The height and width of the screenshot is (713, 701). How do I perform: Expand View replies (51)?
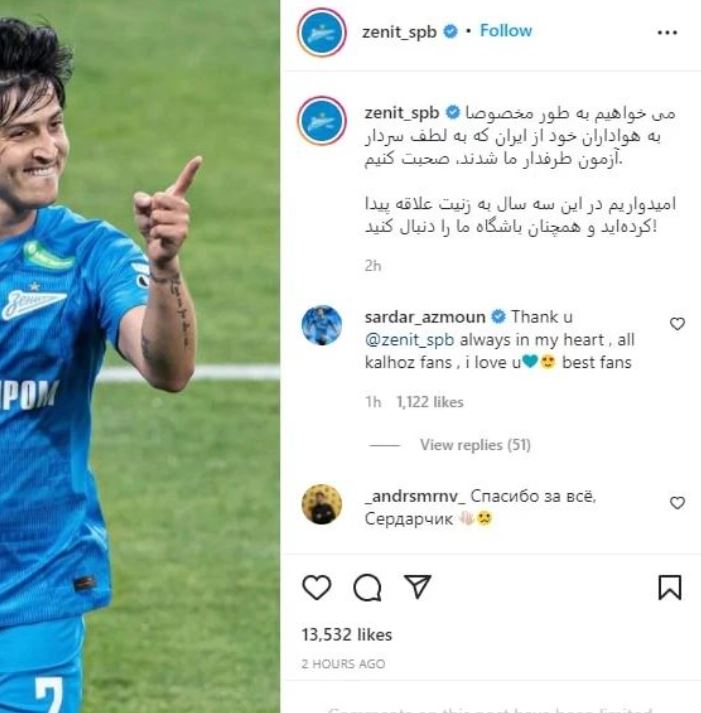[475, 445]
